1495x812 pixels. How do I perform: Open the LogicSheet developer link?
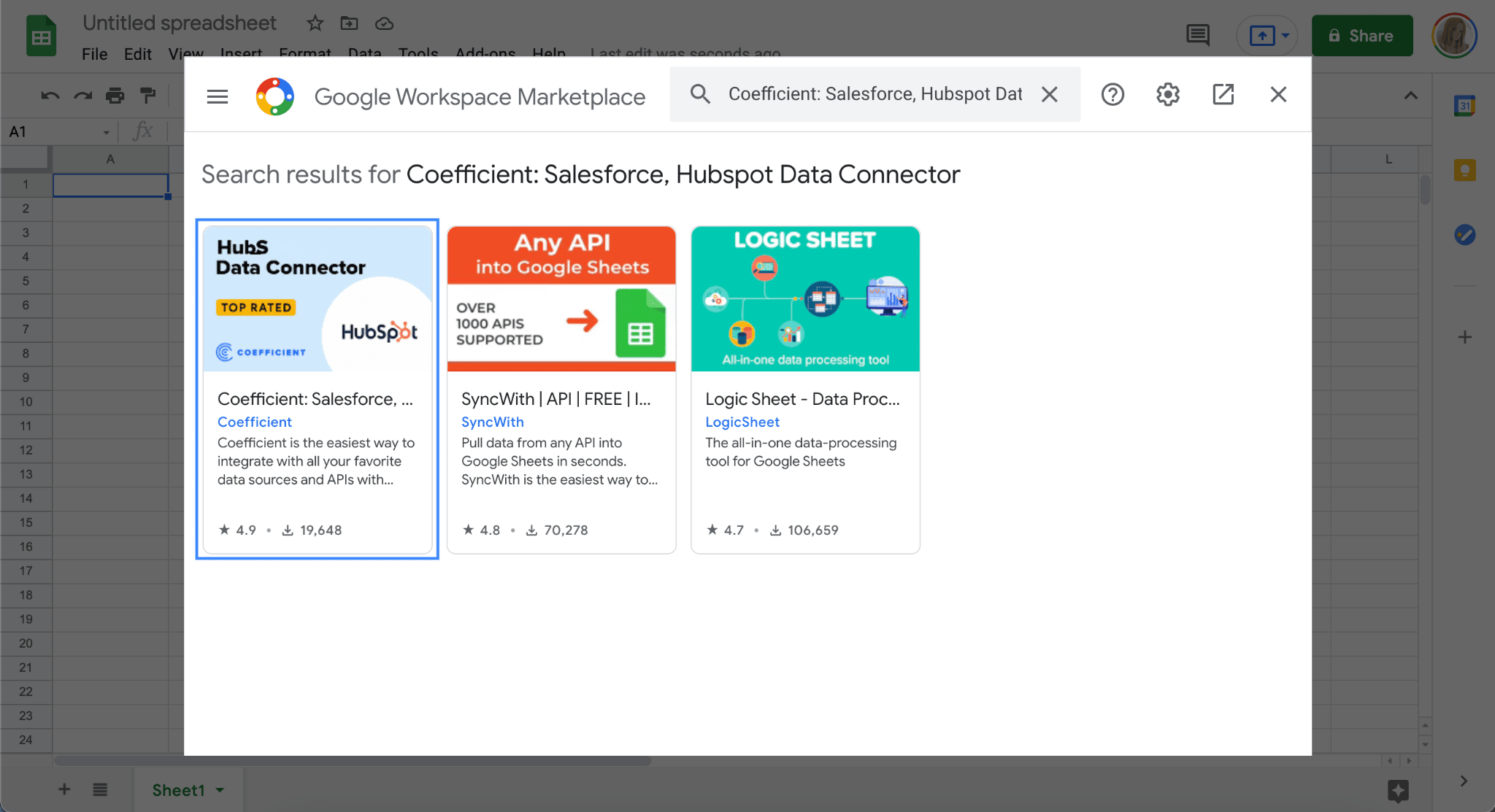point(742,422)
